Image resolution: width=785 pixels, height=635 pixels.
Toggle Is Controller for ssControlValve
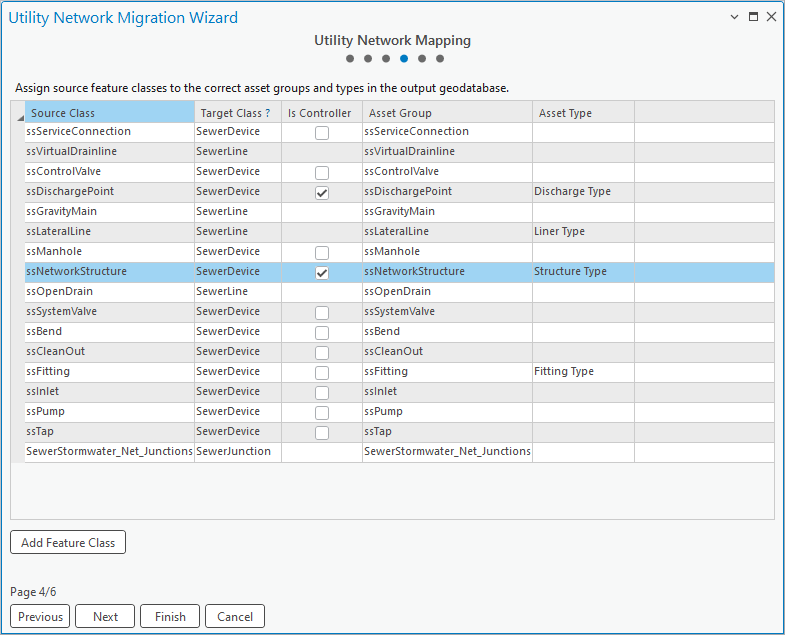coord(322,173)
